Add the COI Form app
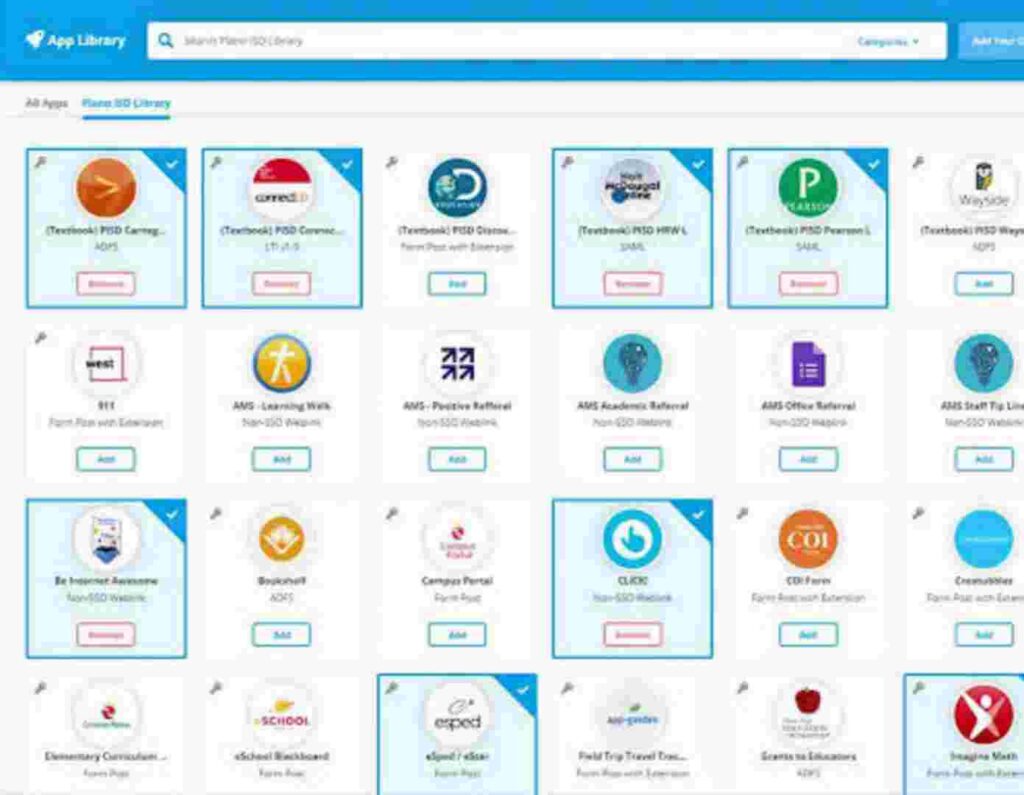 click(808, 634)
